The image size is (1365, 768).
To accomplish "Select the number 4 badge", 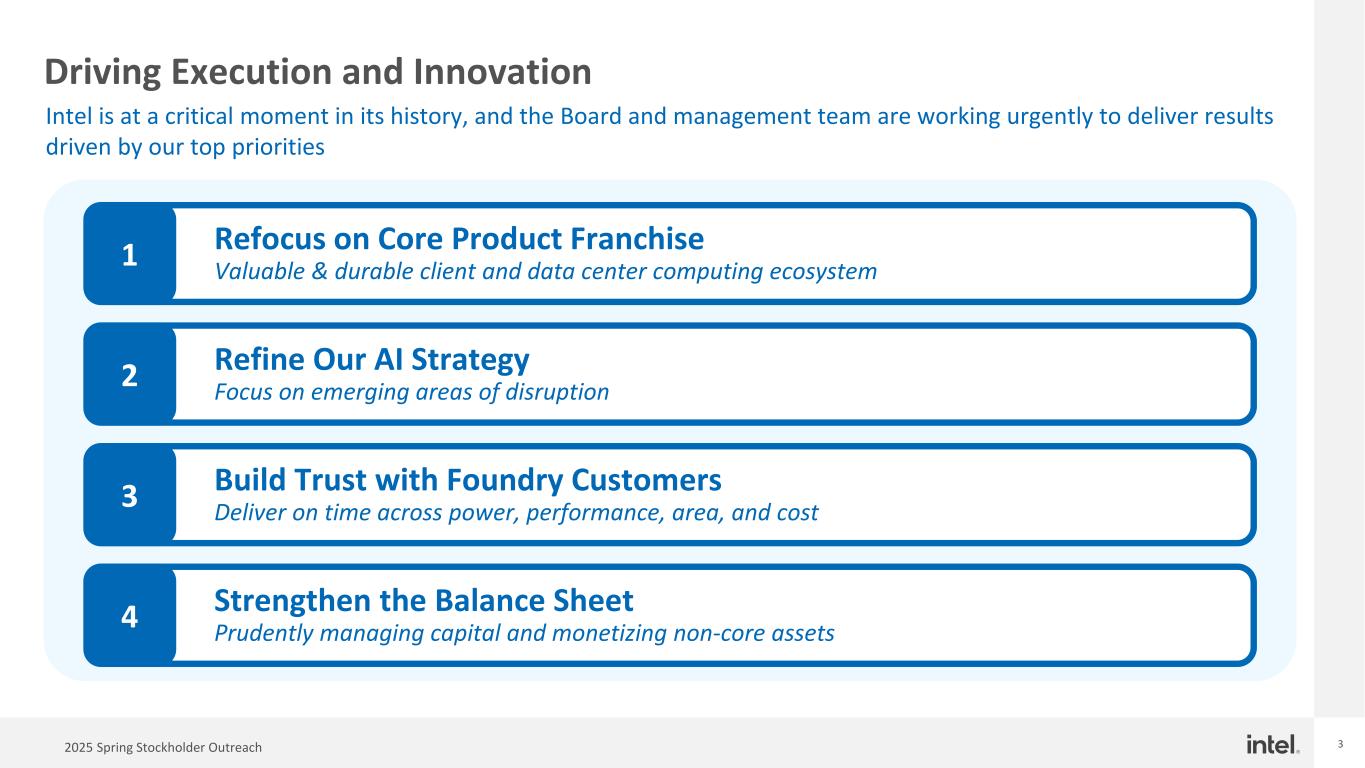I will click(129, 616).
